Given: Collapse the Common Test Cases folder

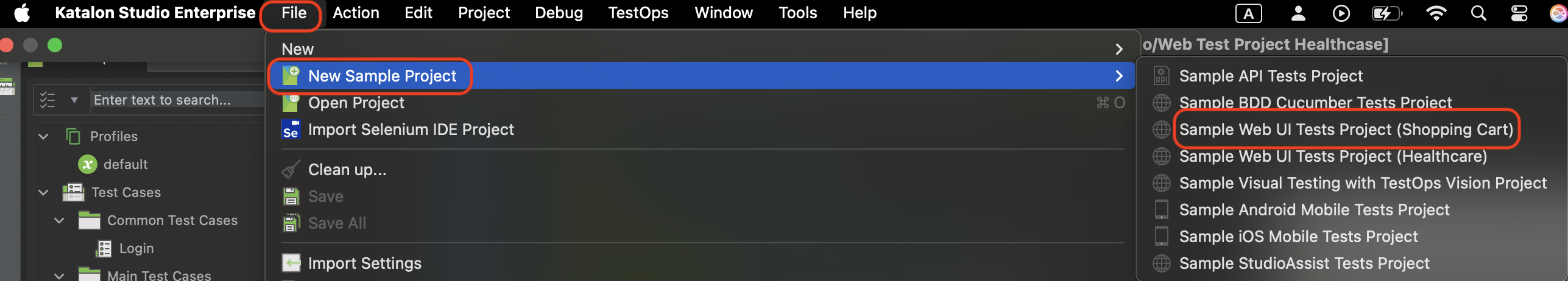Looking at the screenshot, I should (59, 220).
